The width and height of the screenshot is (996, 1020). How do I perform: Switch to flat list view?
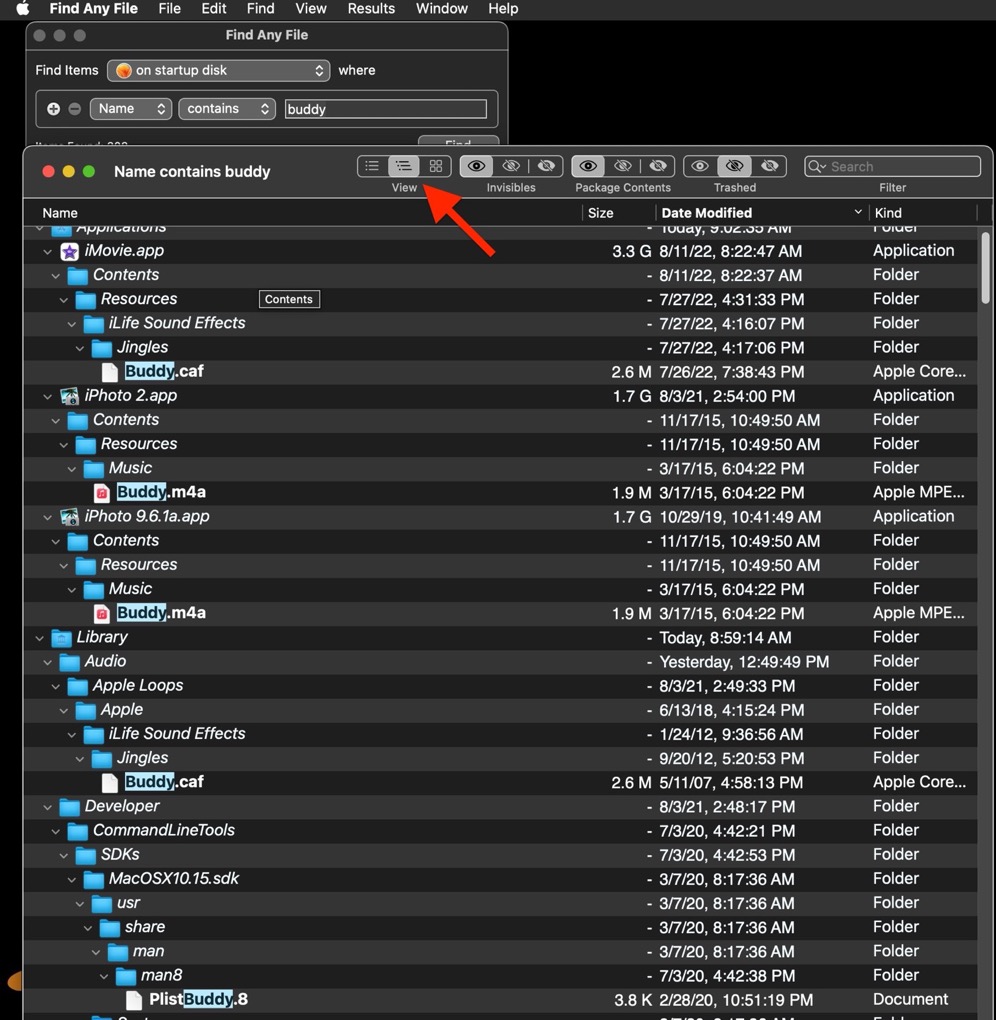(x=372, y=166)
